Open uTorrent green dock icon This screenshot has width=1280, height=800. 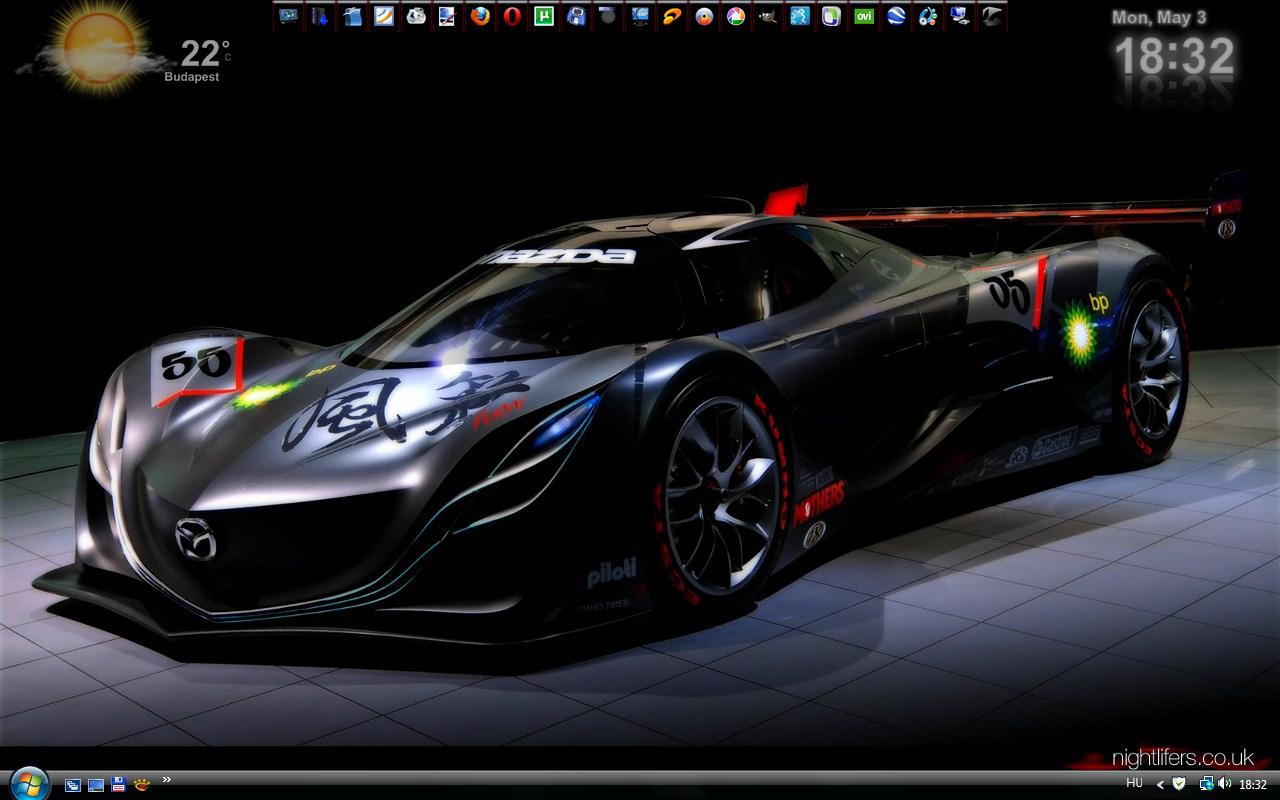[544, 16]
